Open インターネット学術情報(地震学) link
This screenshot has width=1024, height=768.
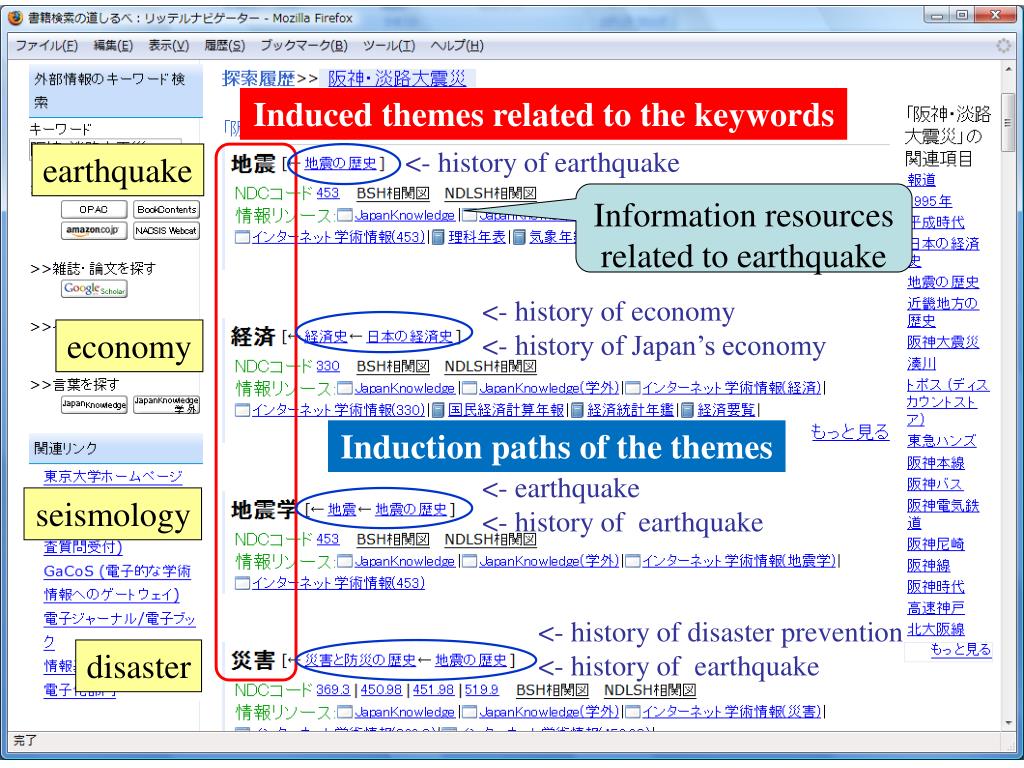739,561
